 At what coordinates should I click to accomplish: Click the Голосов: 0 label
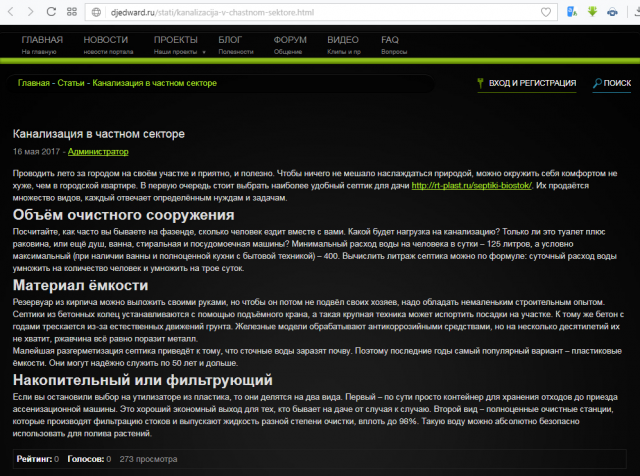point(89,459)
